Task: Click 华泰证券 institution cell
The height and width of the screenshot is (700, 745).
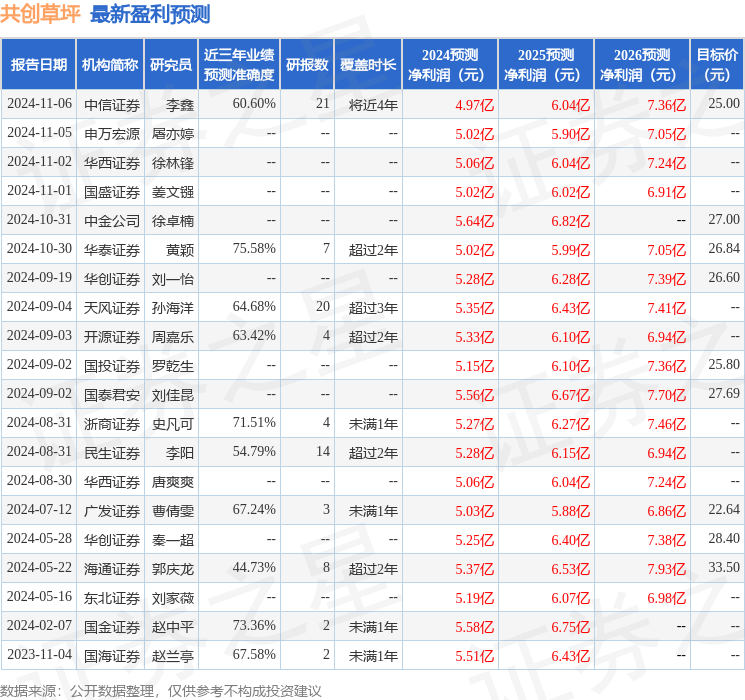Action: [x=112, y=249]
